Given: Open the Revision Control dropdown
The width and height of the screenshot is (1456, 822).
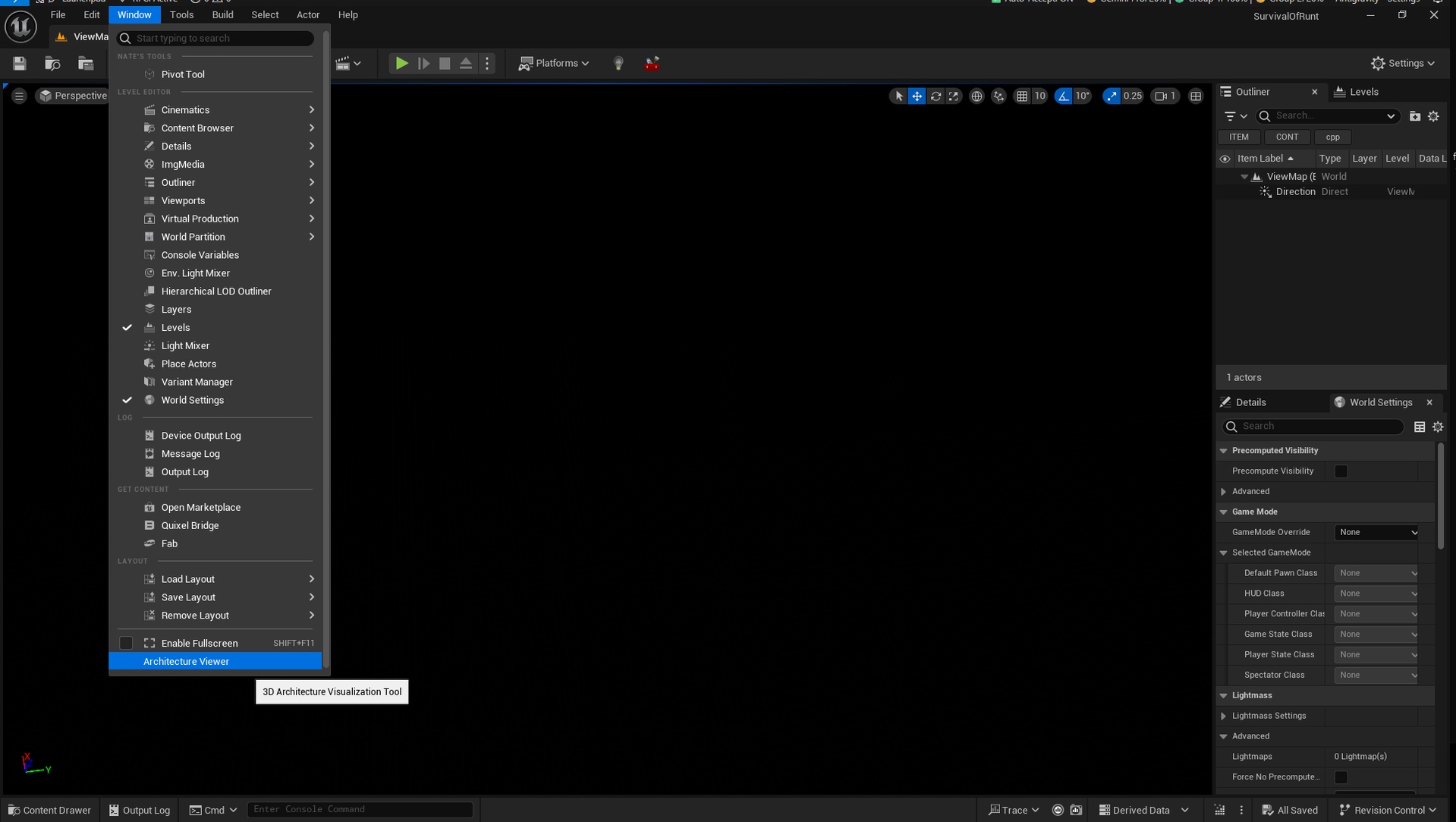Looking at the screenshot, I should coord(1388,811).
